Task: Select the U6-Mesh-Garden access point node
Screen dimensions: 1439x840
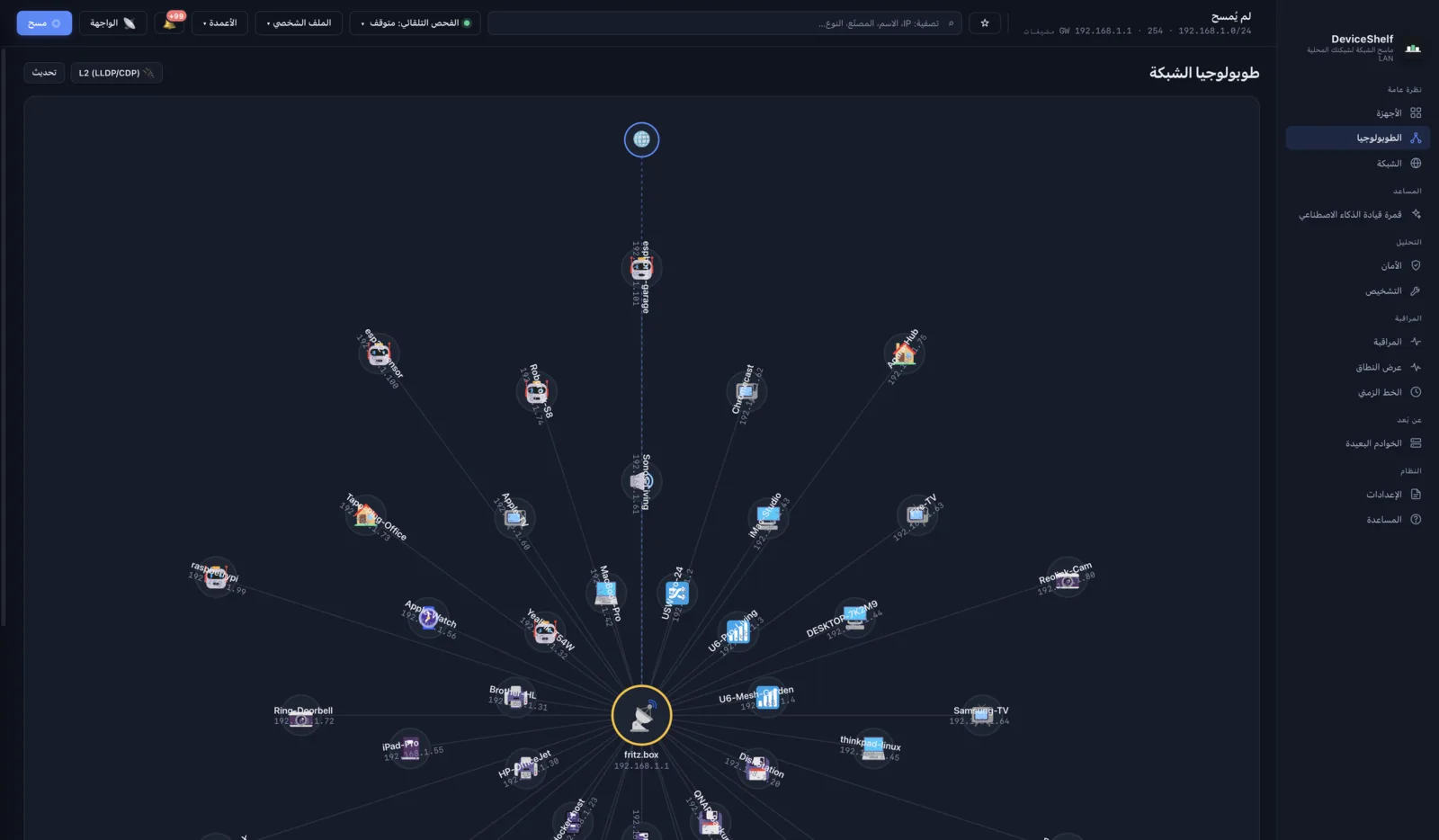Action: pos(767,697)
